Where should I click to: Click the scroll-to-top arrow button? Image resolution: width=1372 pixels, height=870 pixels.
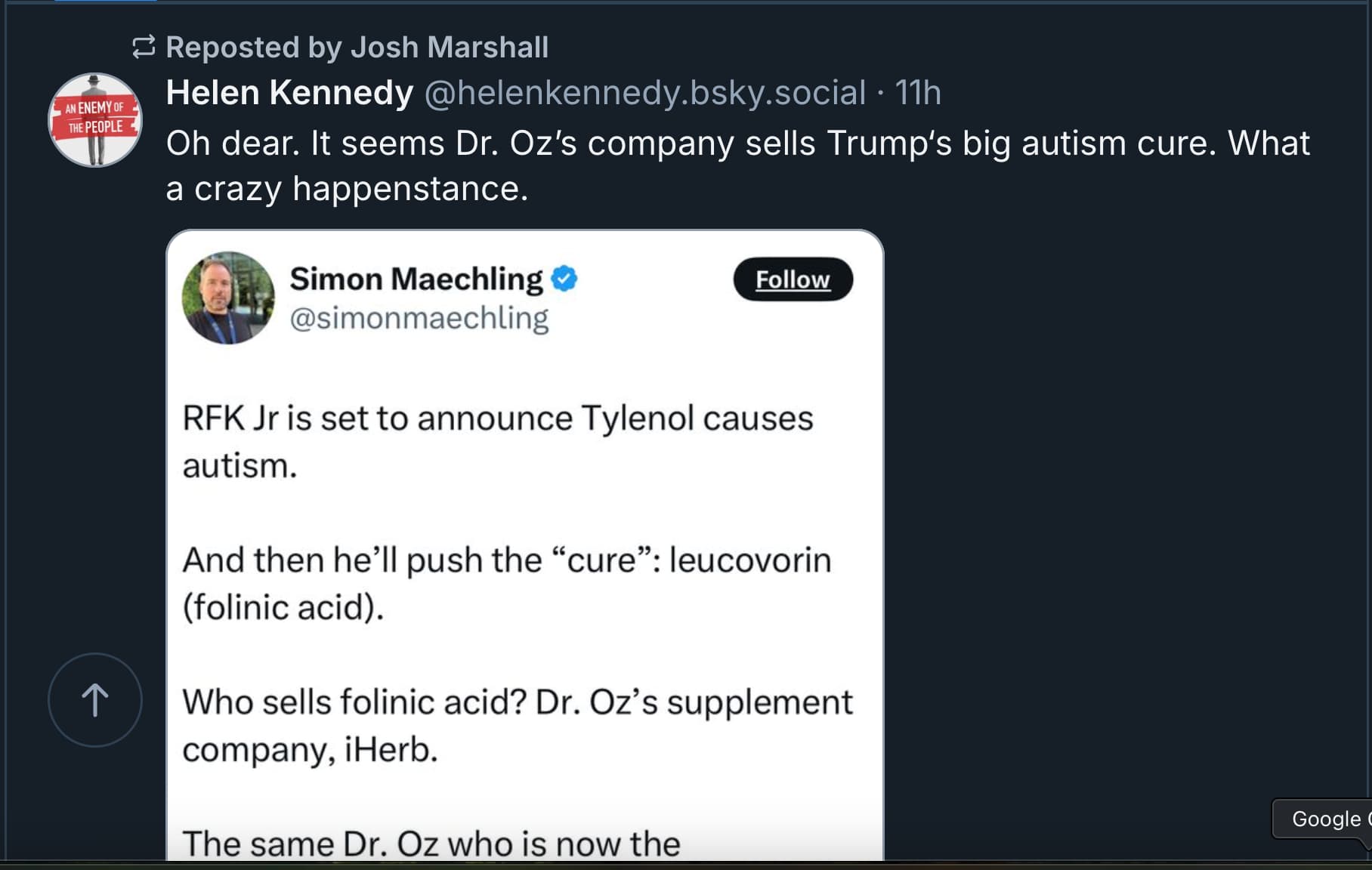tap(95, 700)
